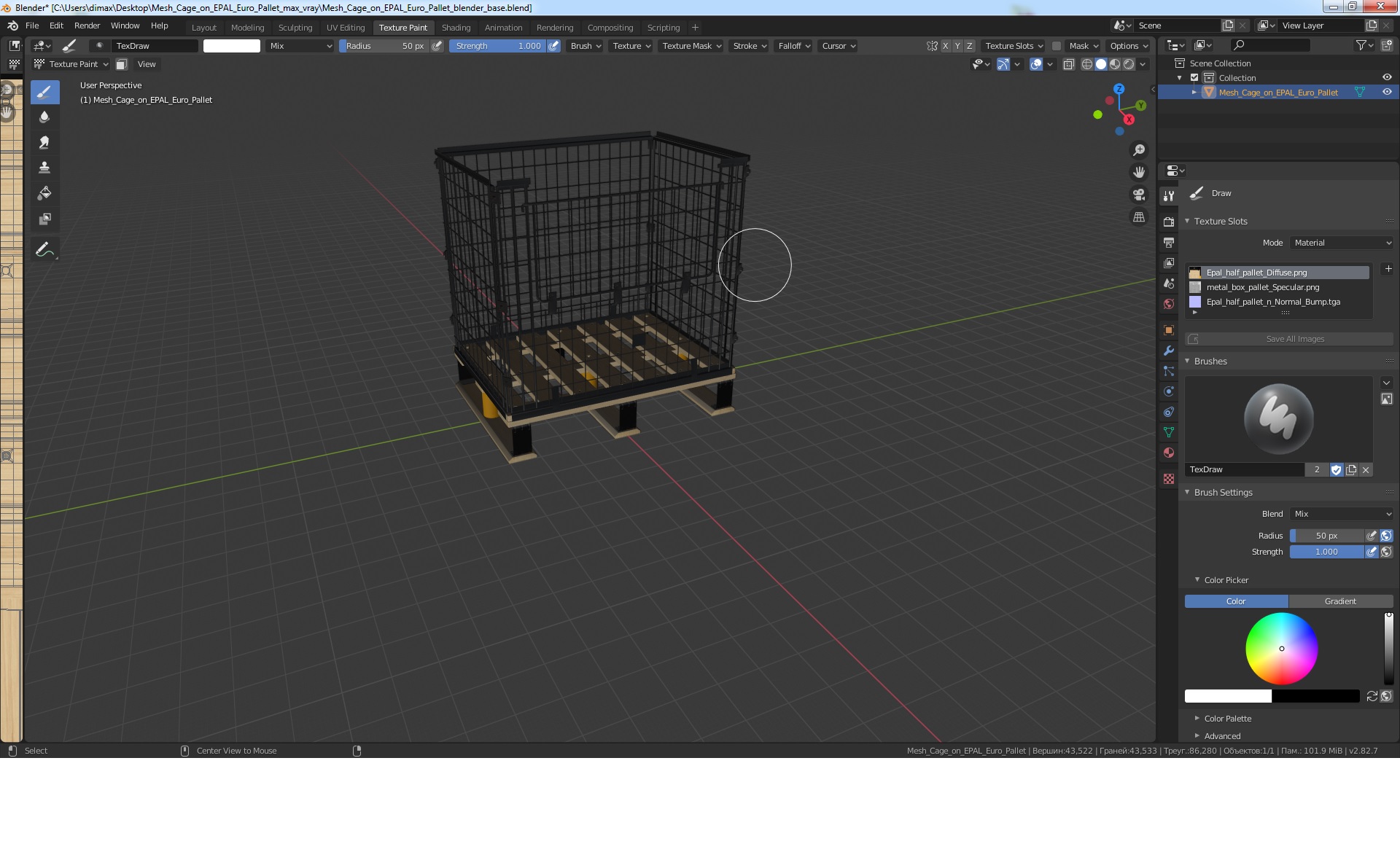This screenshot has width=1400, height=844.
Task: Select the Mask tool
Action: [44, 219]
